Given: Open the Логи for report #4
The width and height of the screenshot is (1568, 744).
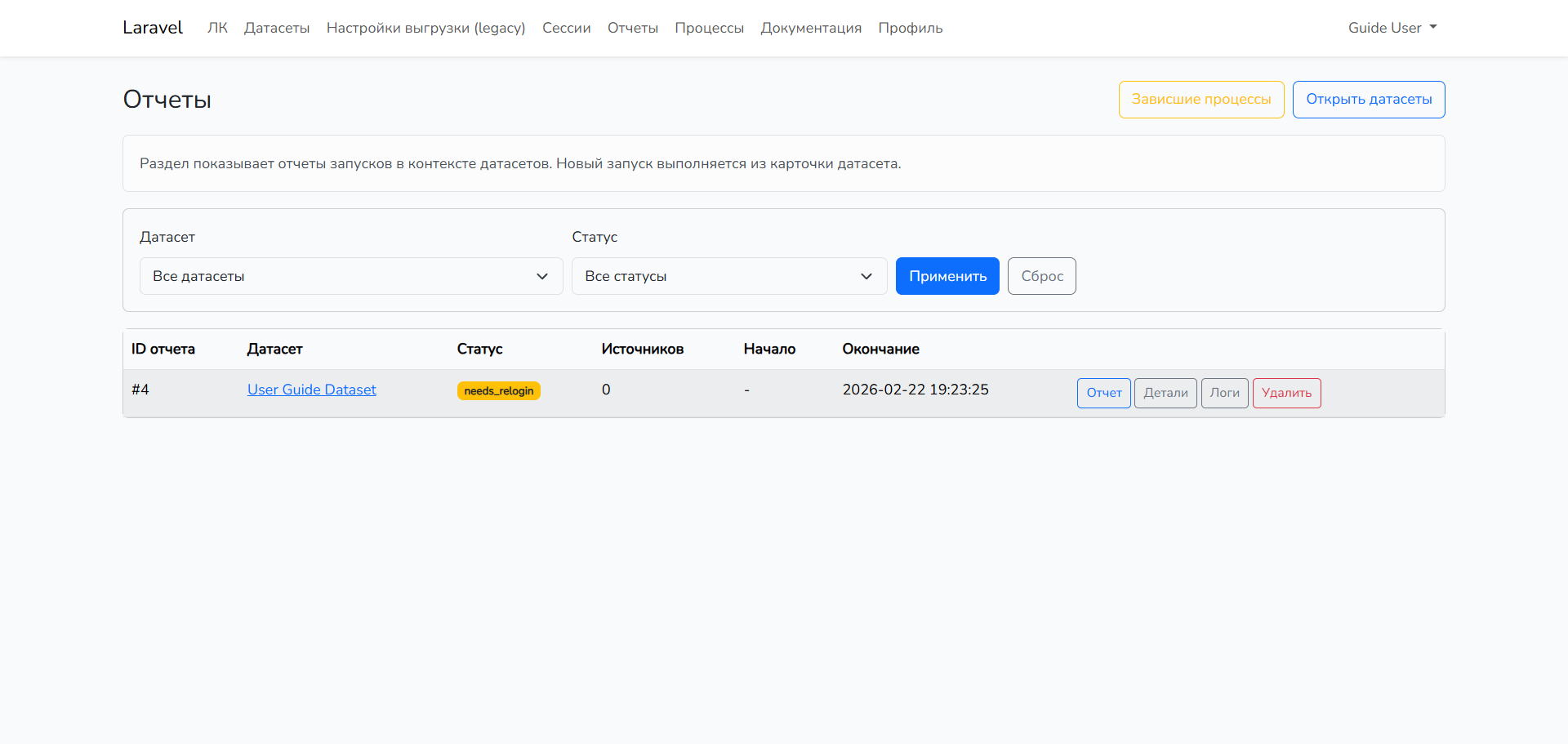Looking at the screenshot, I should click(x=1224, y=393).
